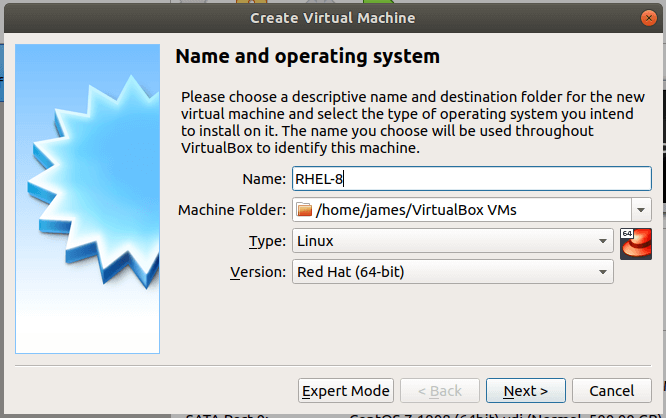Focus the Name field containing RHEL-8

coord(471,179)
